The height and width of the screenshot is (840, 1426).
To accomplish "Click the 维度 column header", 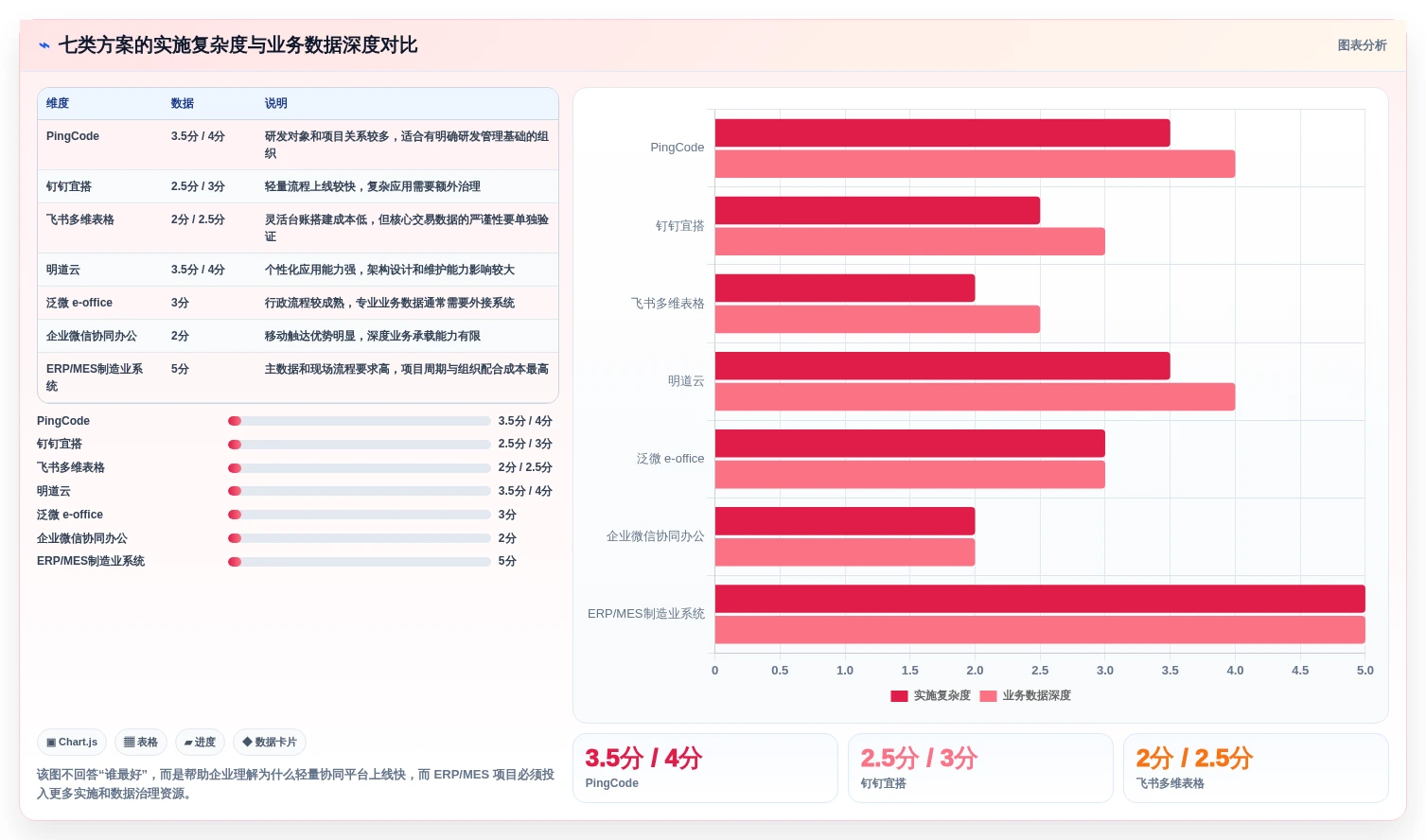I will pyautogui.click(x=58, y=104).
